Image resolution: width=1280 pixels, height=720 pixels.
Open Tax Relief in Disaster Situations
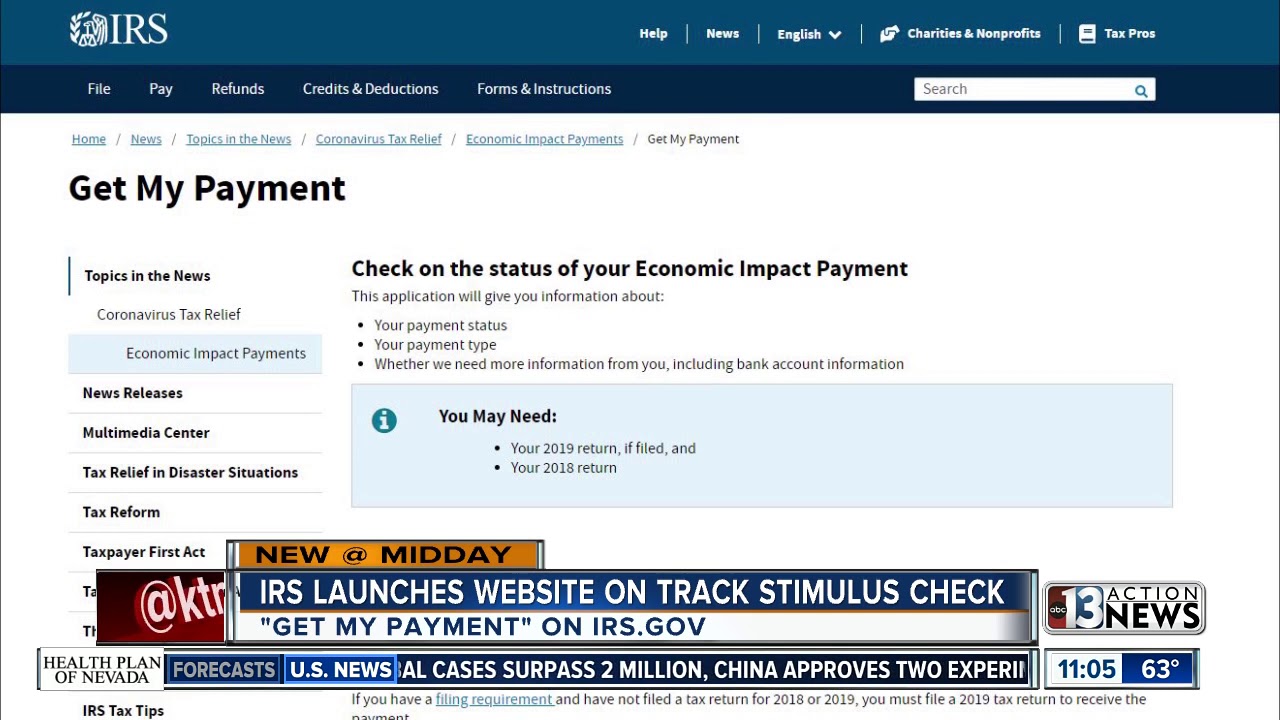(190, 472)
